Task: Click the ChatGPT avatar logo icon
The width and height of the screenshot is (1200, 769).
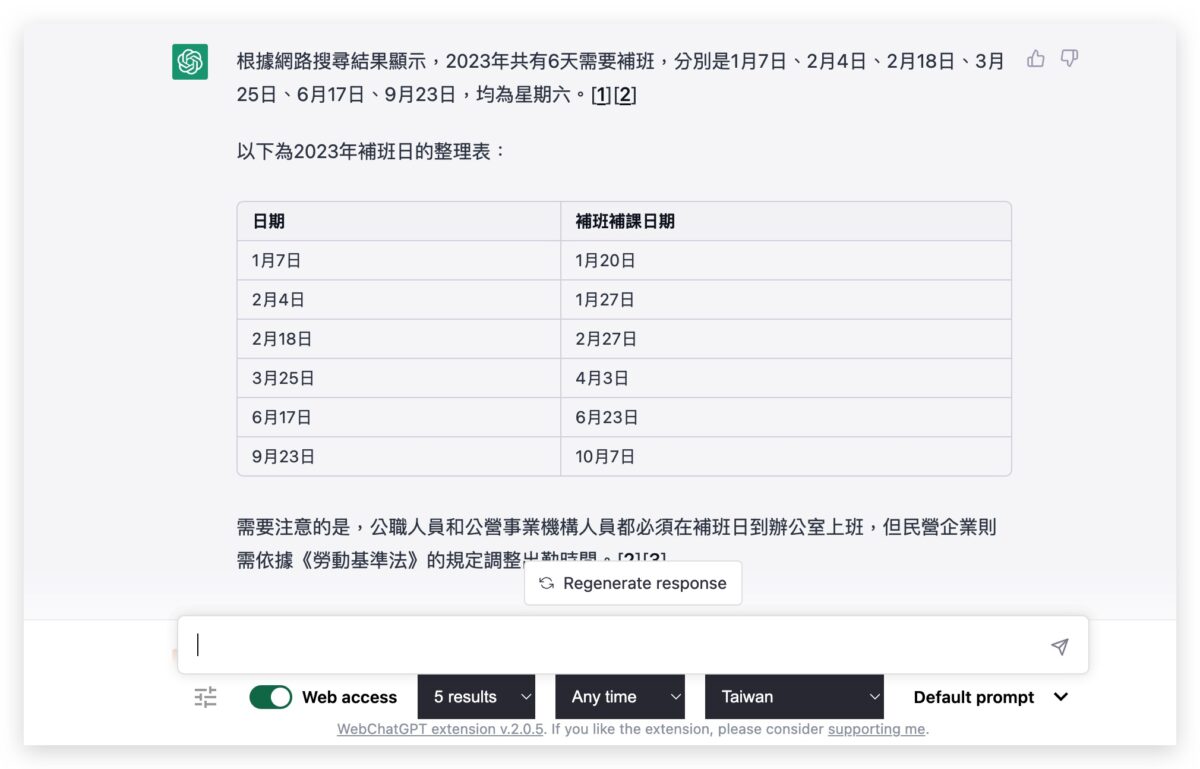Action: pyautogui.click(x=190, y=62)
